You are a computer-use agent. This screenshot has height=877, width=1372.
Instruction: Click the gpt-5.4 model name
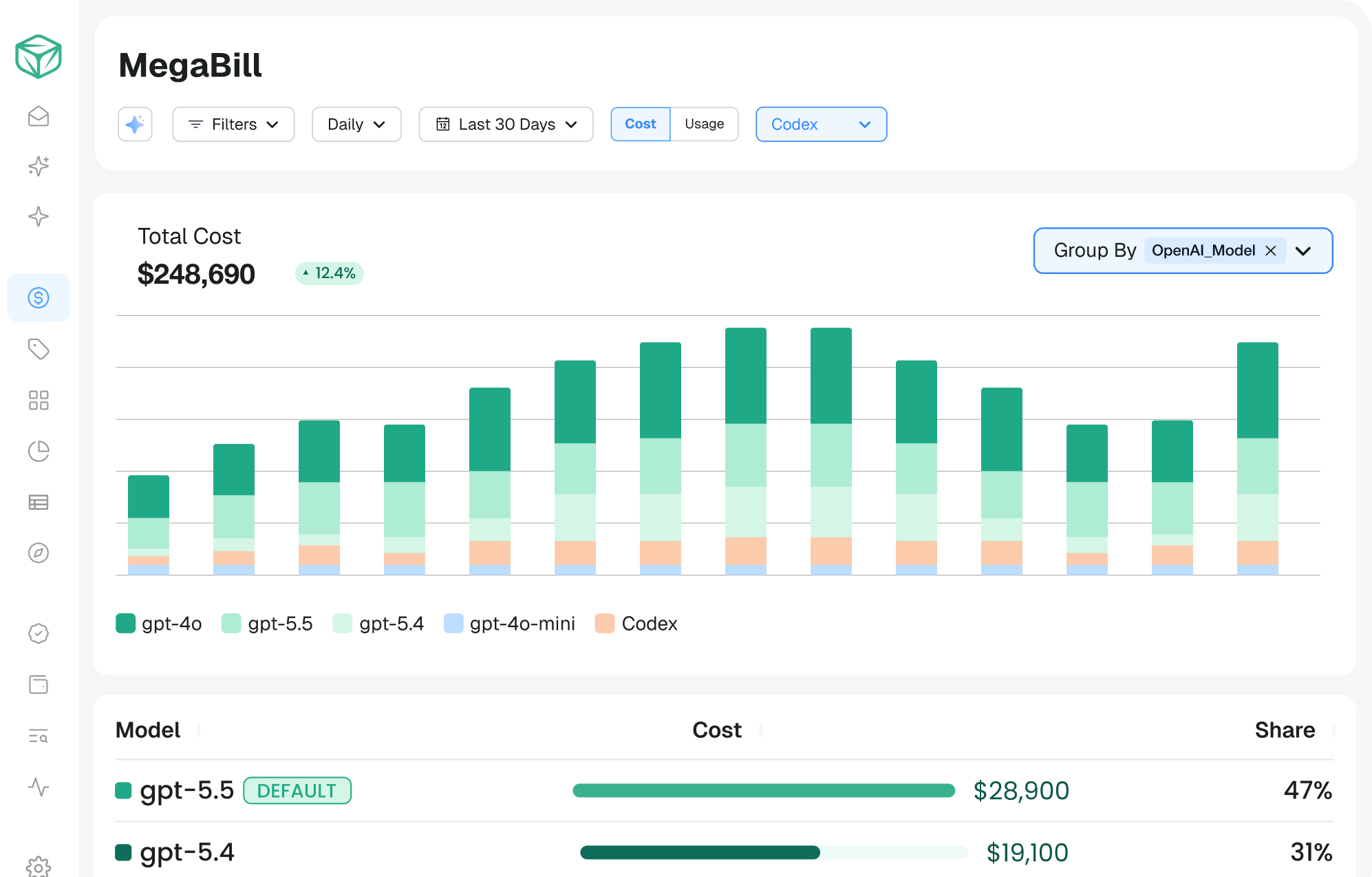(x=187, y=852)
